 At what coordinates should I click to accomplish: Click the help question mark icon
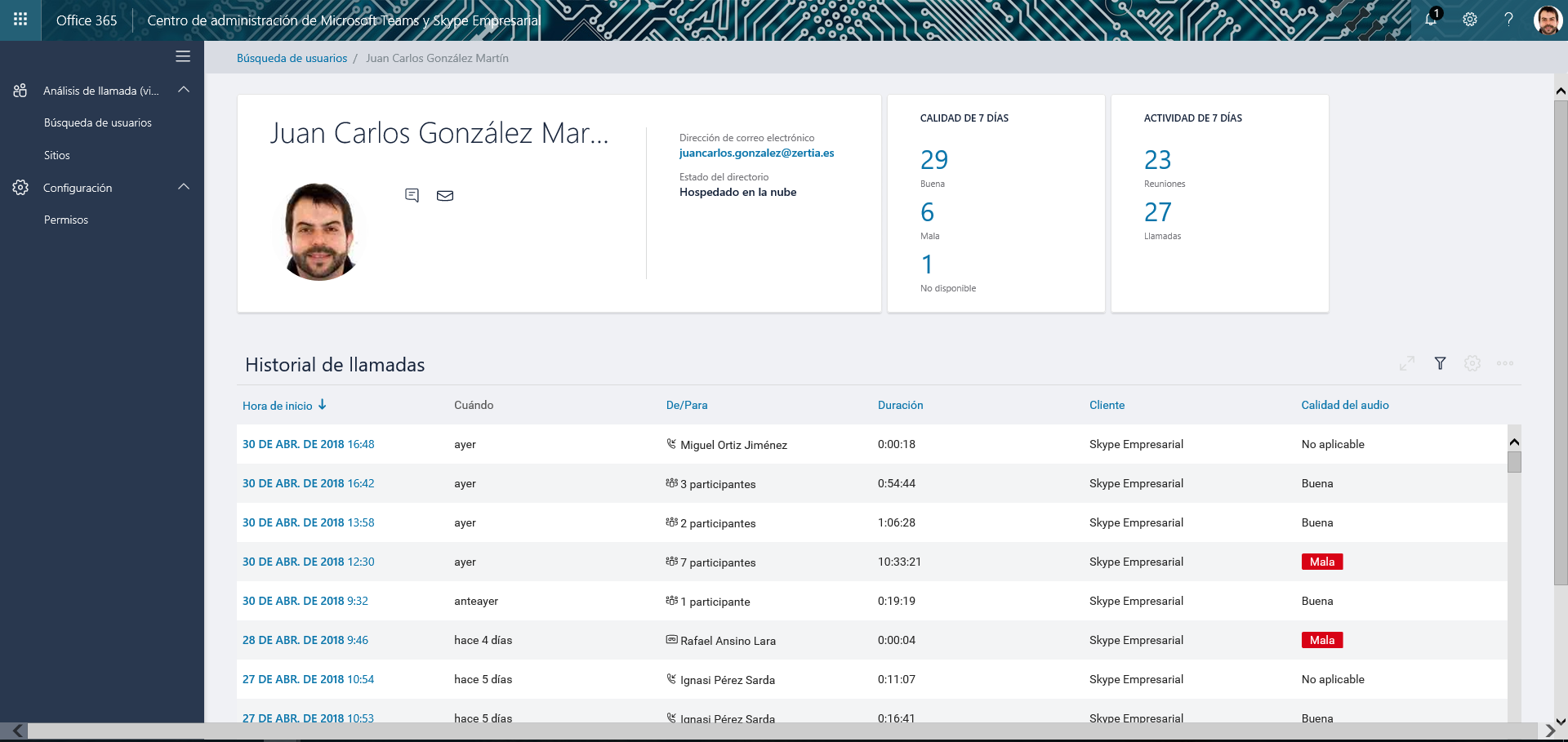[1508, 20]
